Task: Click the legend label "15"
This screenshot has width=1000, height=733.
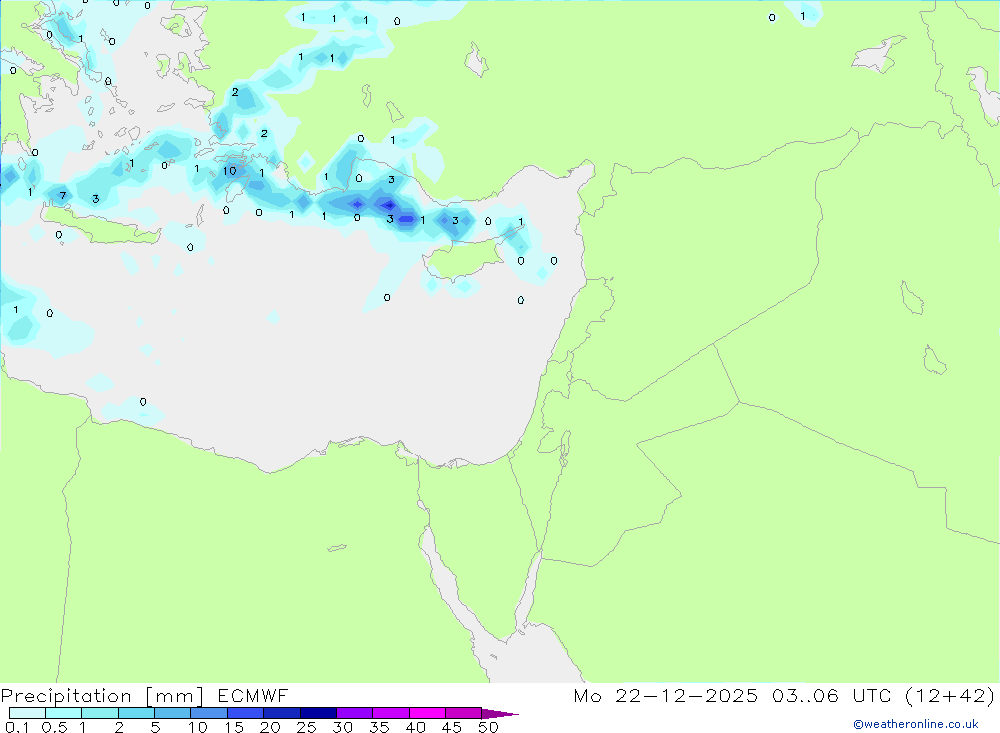Action: tap(233, 727)
